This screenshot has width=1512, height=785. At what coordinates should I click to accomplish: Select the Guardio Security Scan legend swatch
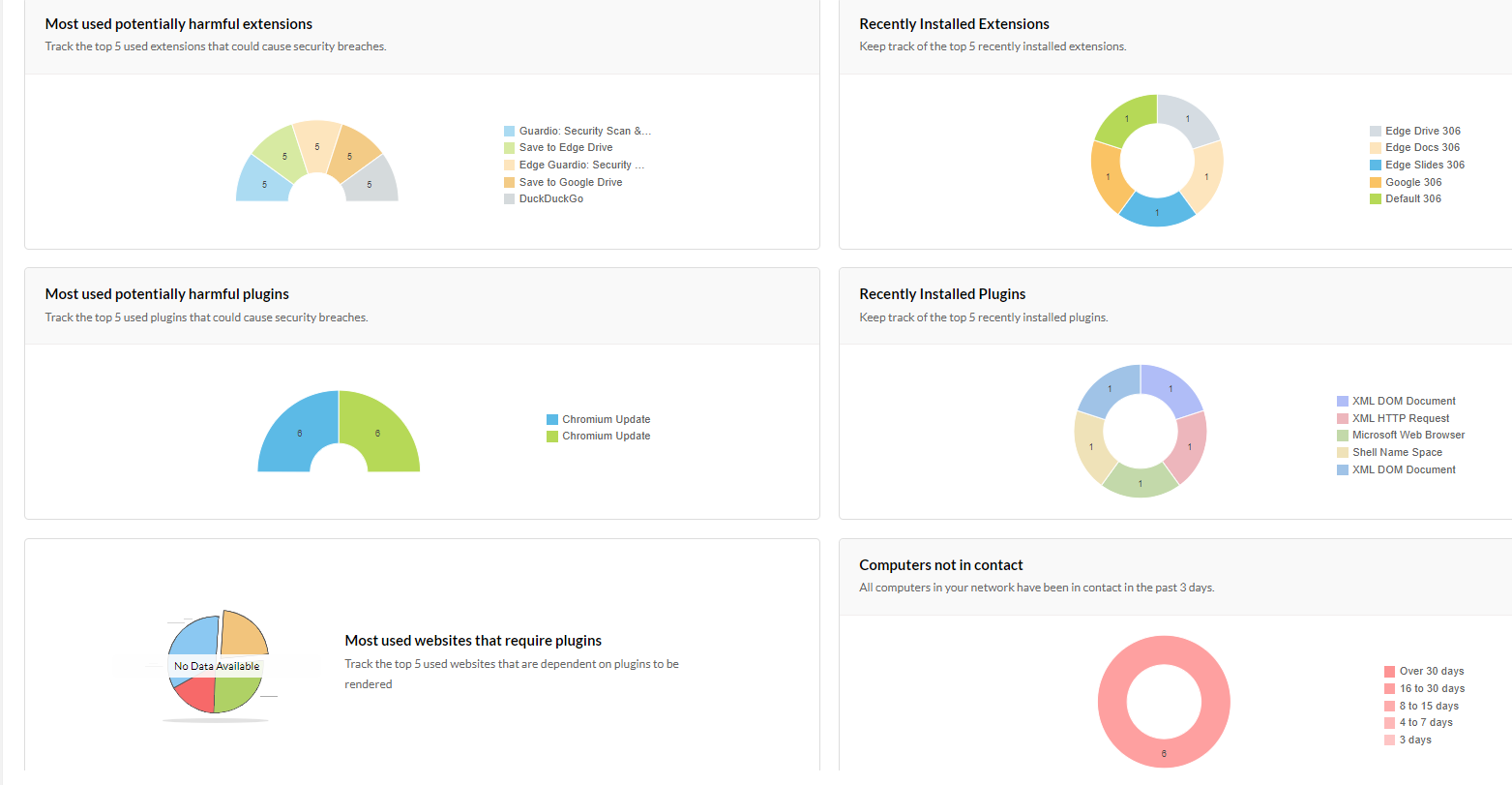click(x=508, y=130)
